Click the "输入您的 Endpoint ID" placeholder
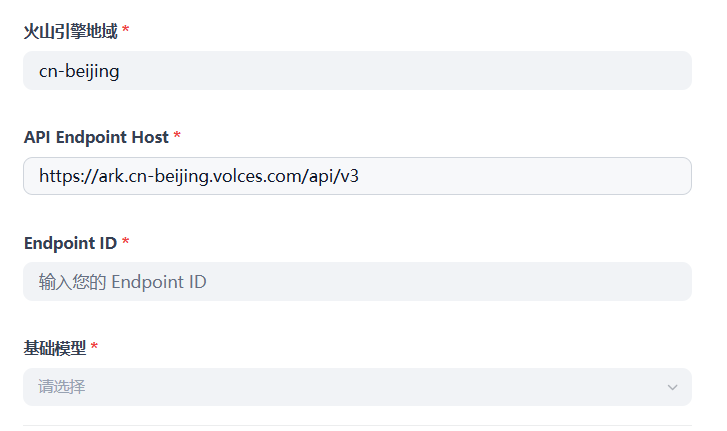This screenshot has width=727, height=431. (x=122, y=282)
